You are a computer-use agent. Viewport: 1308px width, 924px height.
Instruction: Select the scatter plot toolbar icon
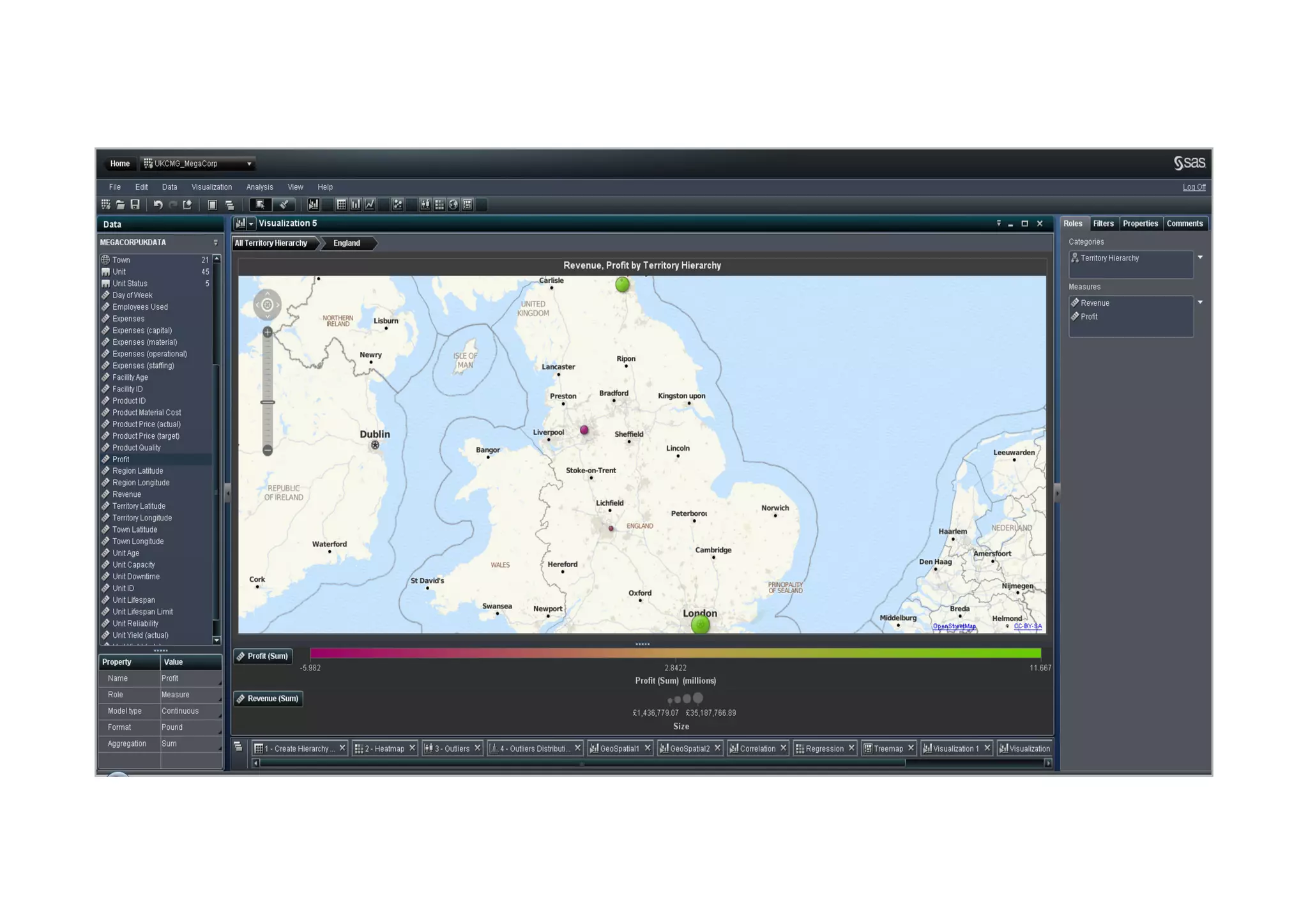tap(397, 205)
